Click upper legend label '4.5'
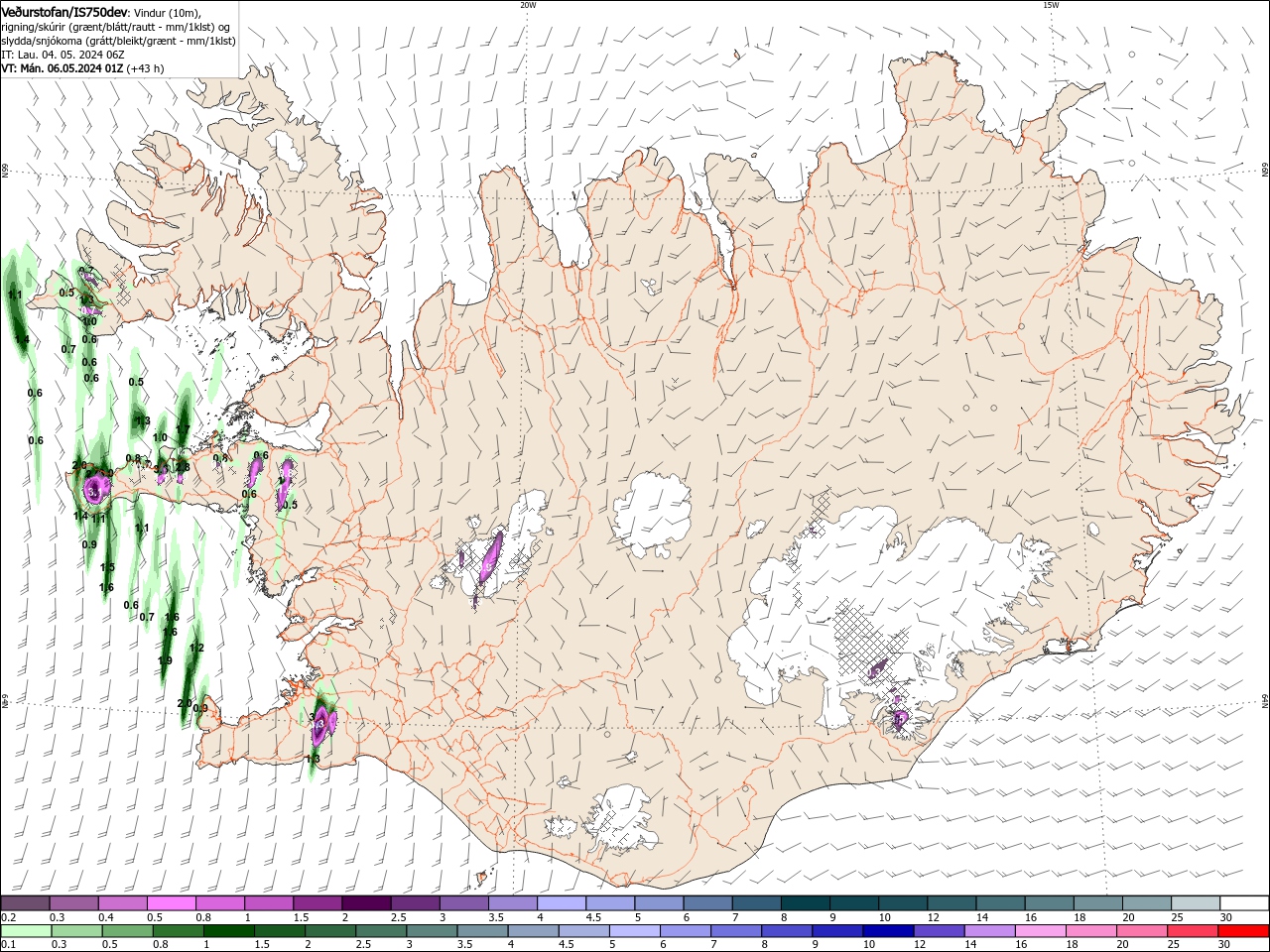Viewport: 1270px width, 952px height. pyautogui.click(x=593, y=917)
